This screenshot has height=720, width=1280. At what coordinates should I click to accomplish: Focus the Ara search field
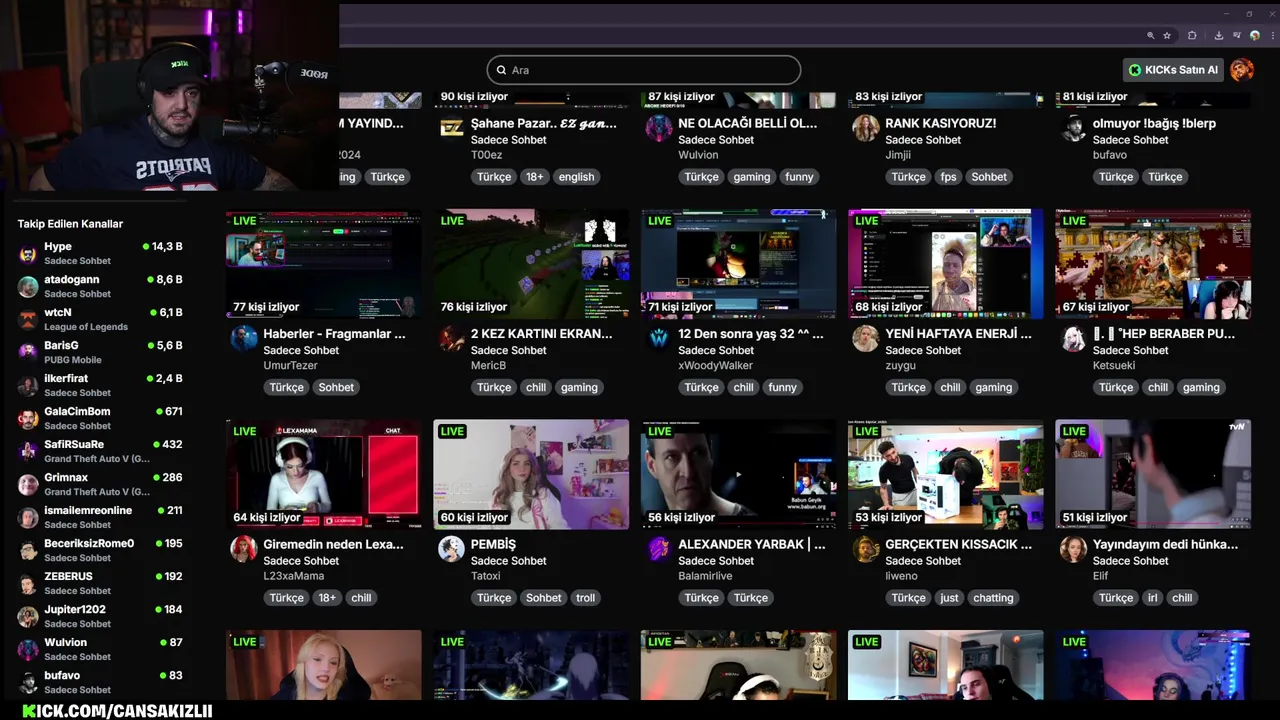tap(644, 70)
